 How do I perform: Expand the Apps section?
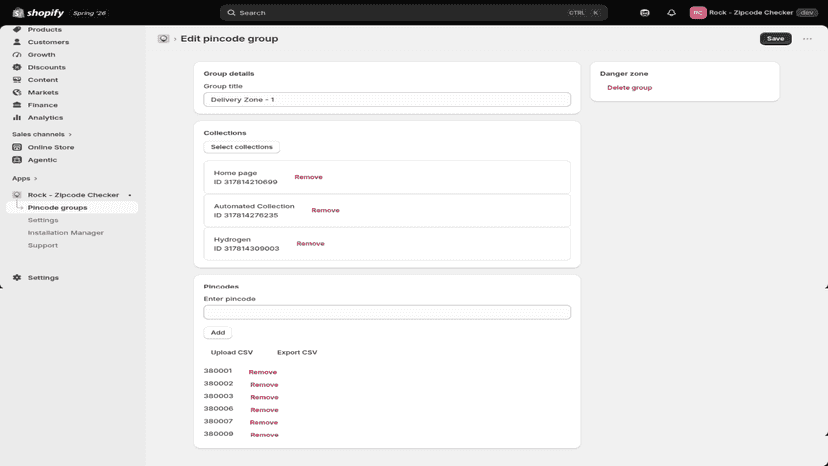[x=25, y=179]
